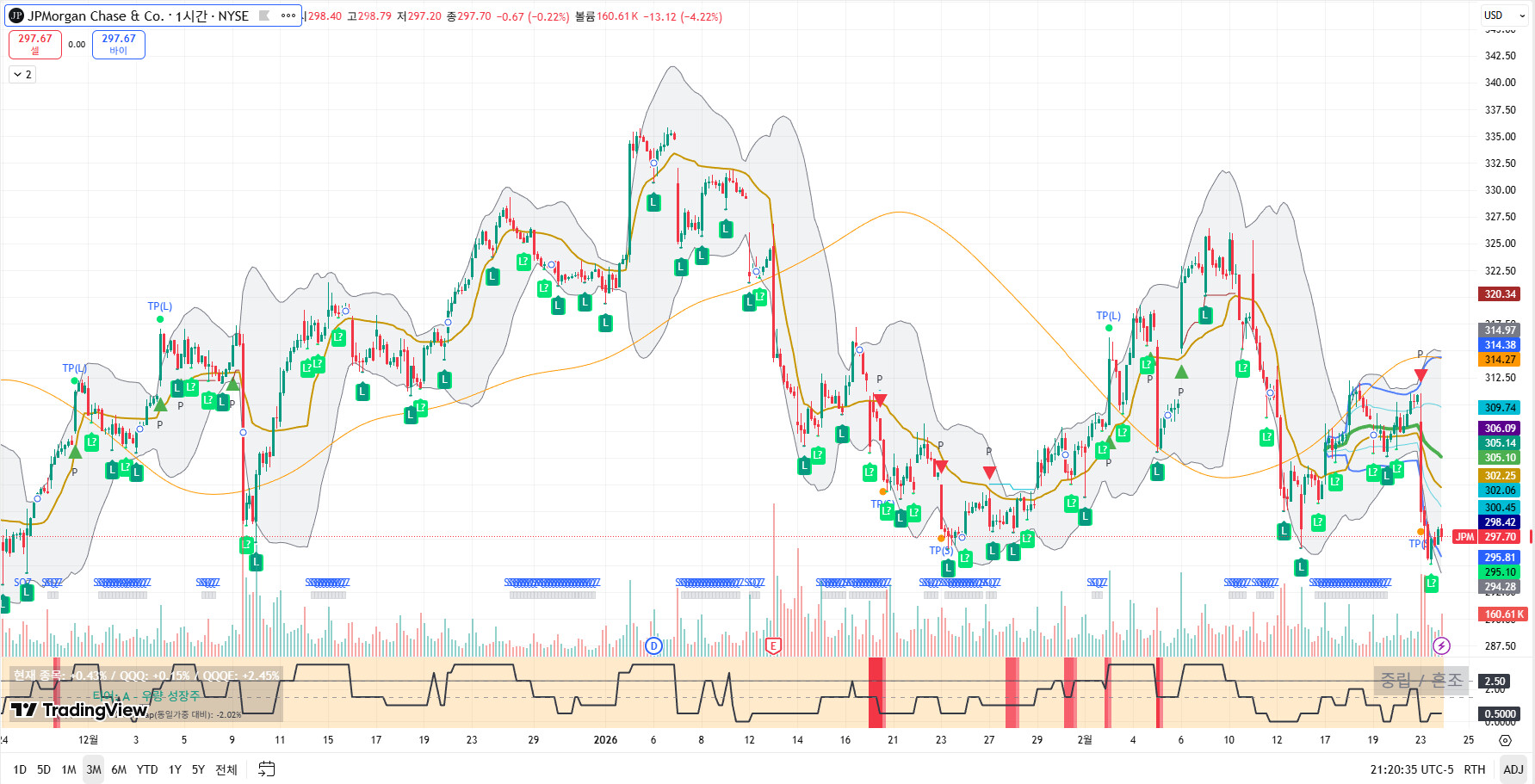Open the timezone menu at 21:20:35 UTC-5
This screenshot has width=1535, height=784.
[1412, 769]
